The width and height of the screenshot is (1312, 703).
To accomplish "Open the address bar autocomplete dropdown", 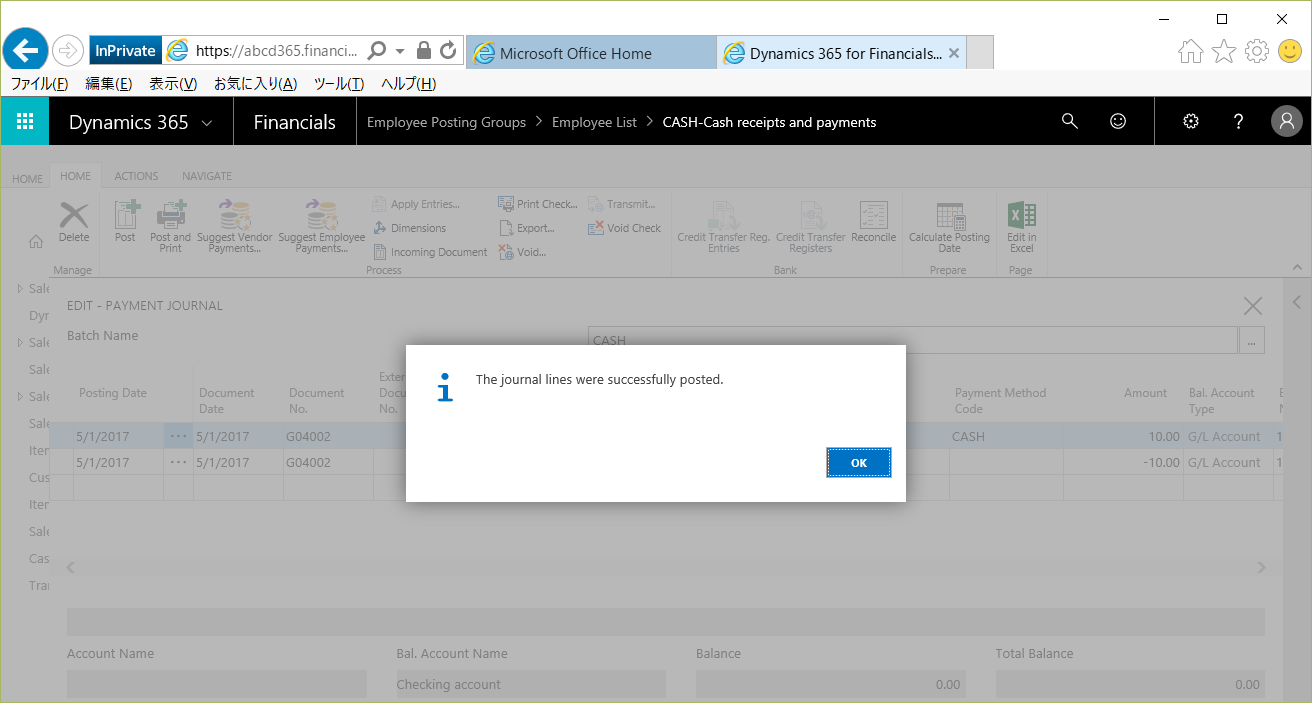I will [400, 50].
